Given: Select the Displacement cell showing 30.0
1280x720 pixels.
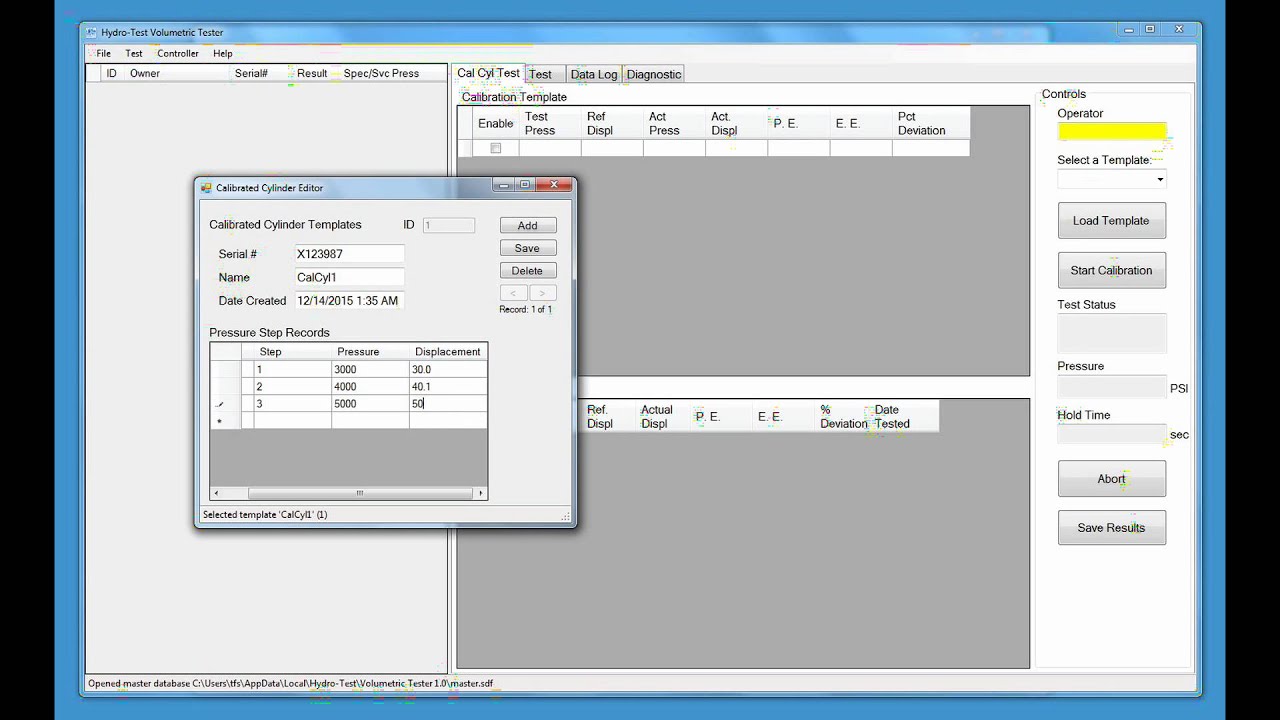Looking at the screenshot, I should [x=448, y=369].
